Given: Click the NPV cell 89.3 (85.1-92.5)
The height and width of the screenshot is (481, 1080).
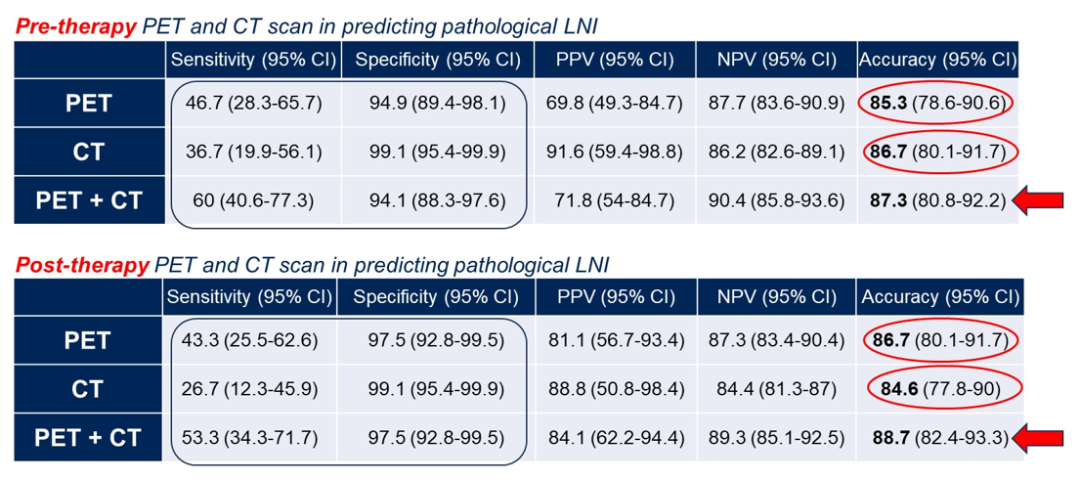Looking at the screenshot, I should [x=776, y=436].
